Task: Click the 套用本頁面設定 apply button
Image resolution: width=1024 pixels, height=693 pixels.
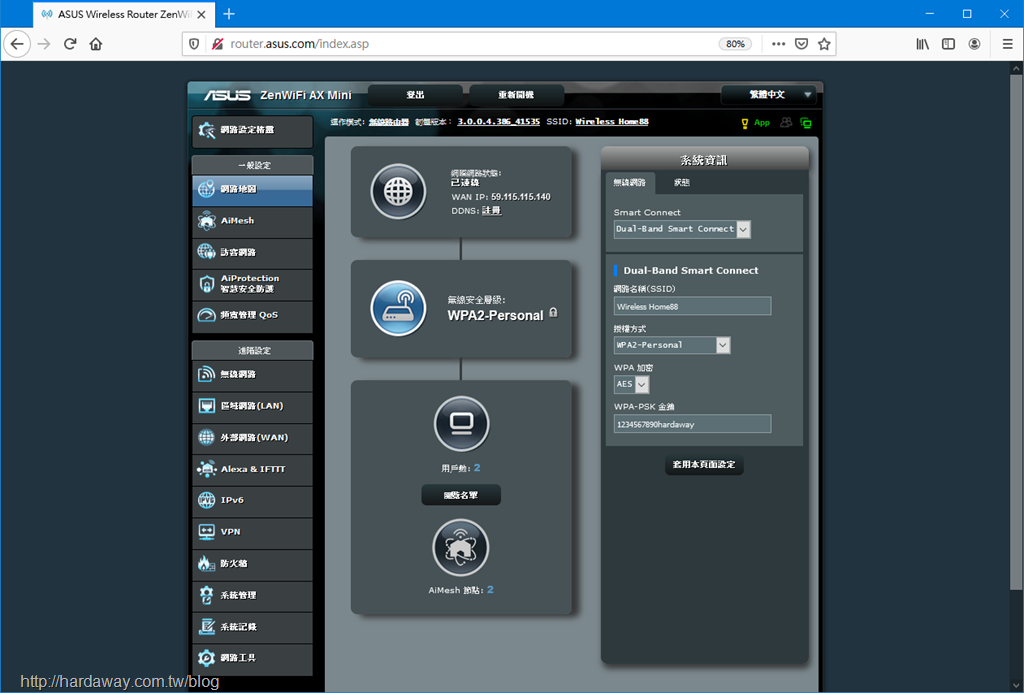Action: pos(704,464)
